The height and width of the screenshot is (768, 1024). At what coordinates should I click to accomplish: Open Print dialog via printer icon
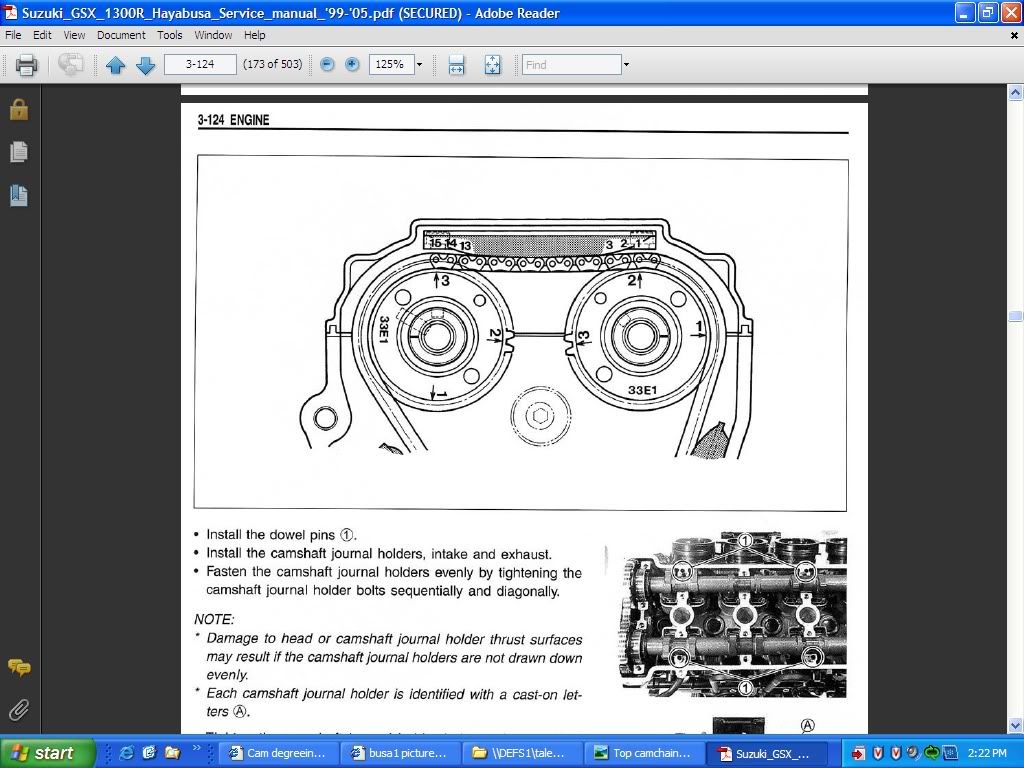(x=26, y=64)
